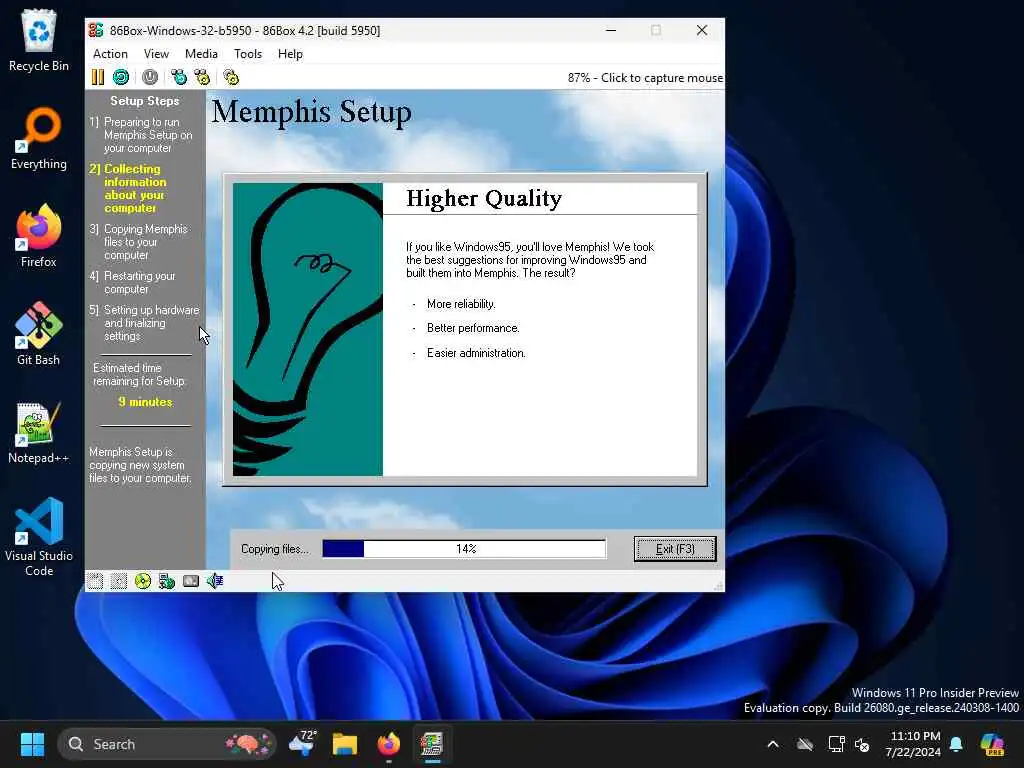Click the sound speaker status bar icon

tap(215, 581)
